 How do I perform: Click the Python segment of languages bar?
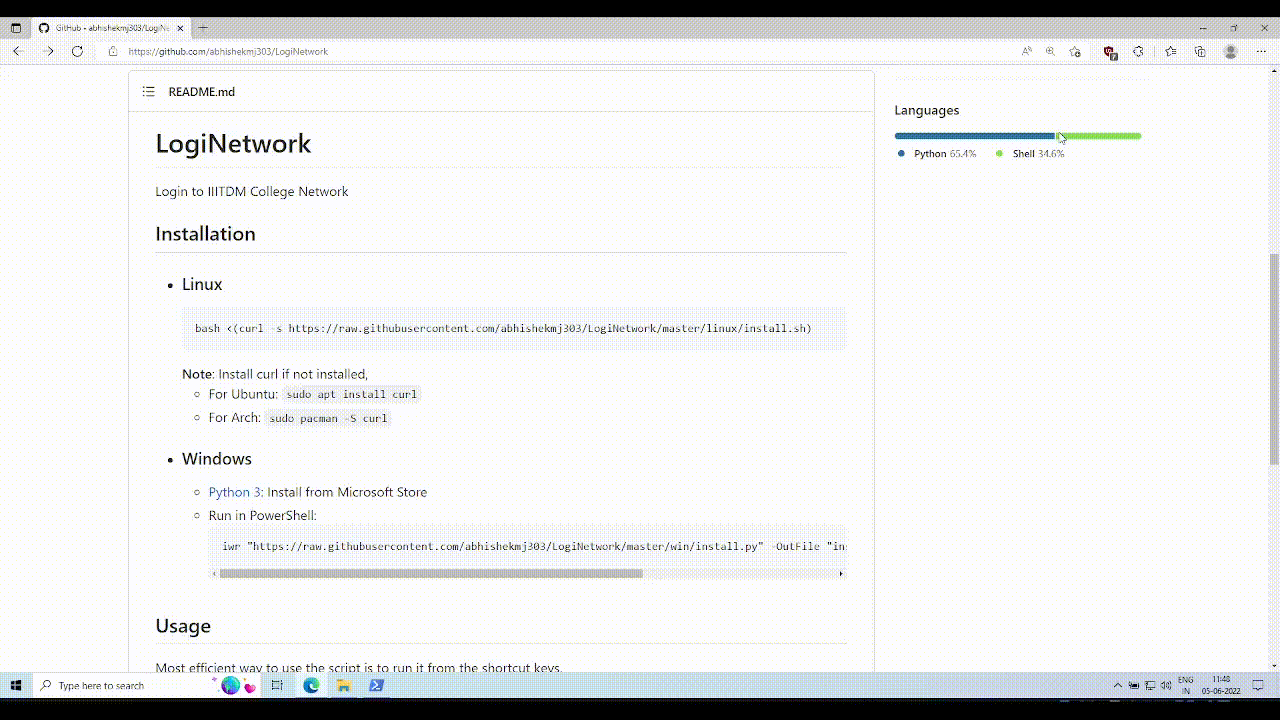[x=975, y=136]
